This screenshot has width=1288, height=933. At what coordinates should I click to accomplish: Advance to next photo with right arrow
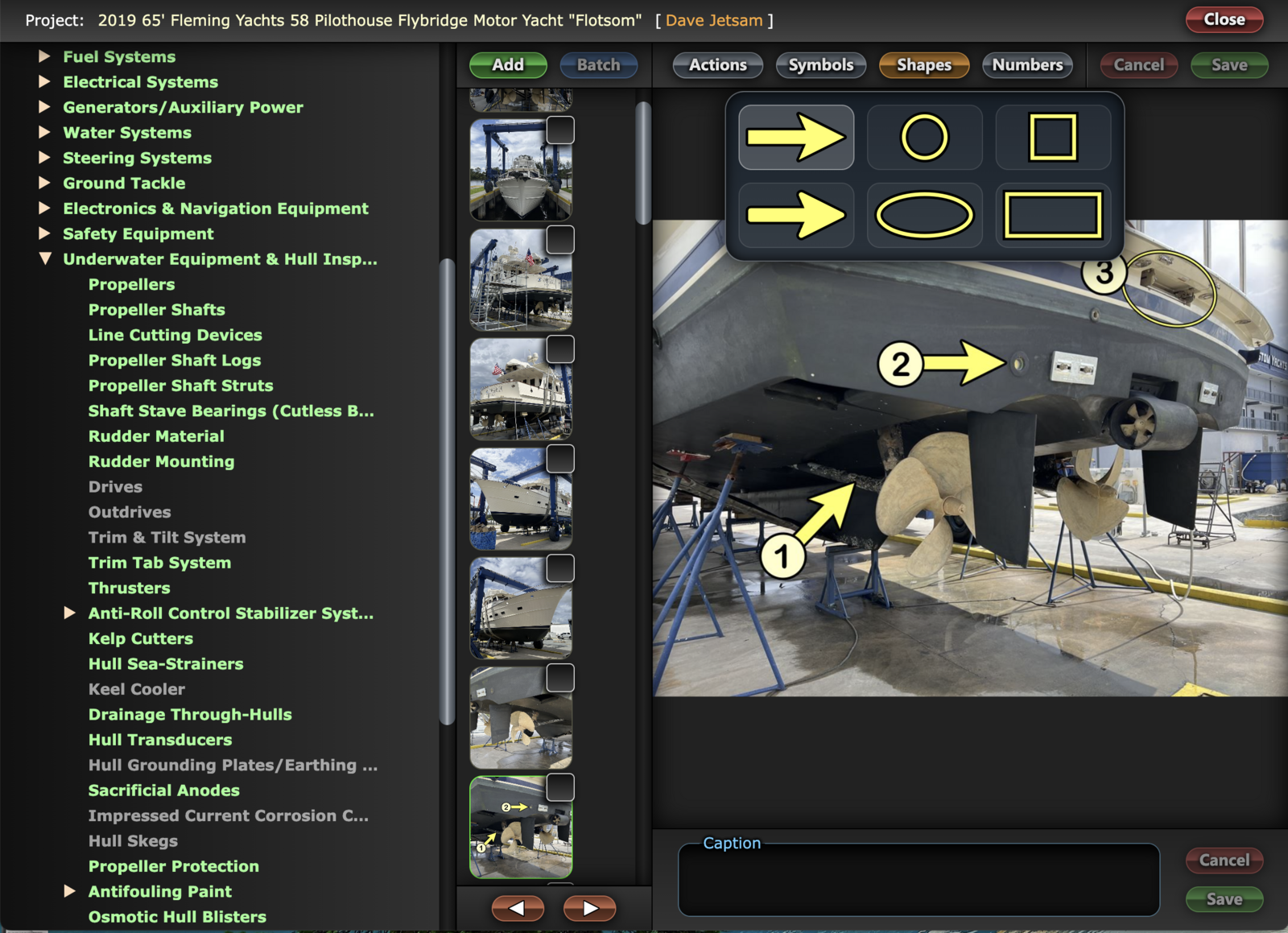tap(590, 908)
